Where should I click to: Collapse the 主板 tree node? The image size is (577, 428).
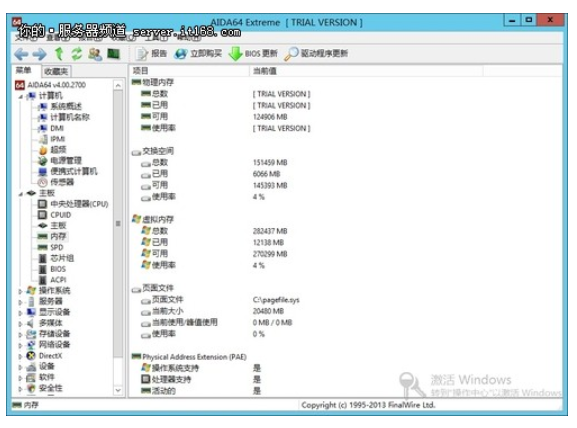tap(21, 194)
